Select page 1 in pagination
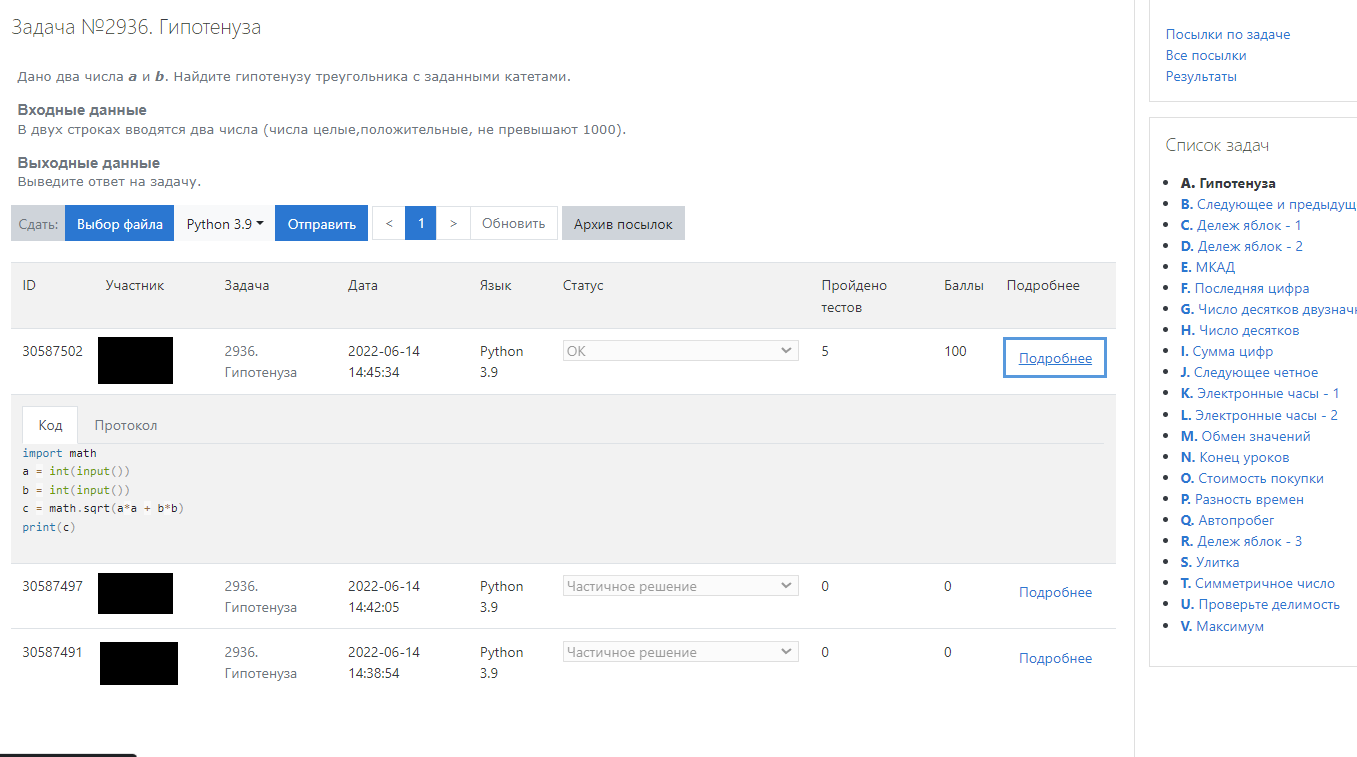This screenshot has width=1357, height=757. (x=421, y=224)
